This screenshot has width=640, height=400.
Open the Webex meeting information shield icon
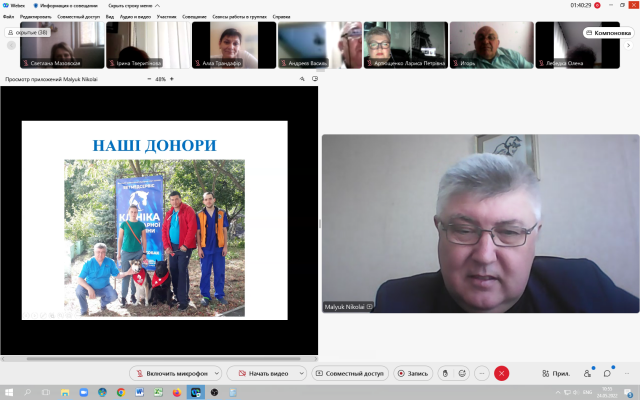(36, 6)
